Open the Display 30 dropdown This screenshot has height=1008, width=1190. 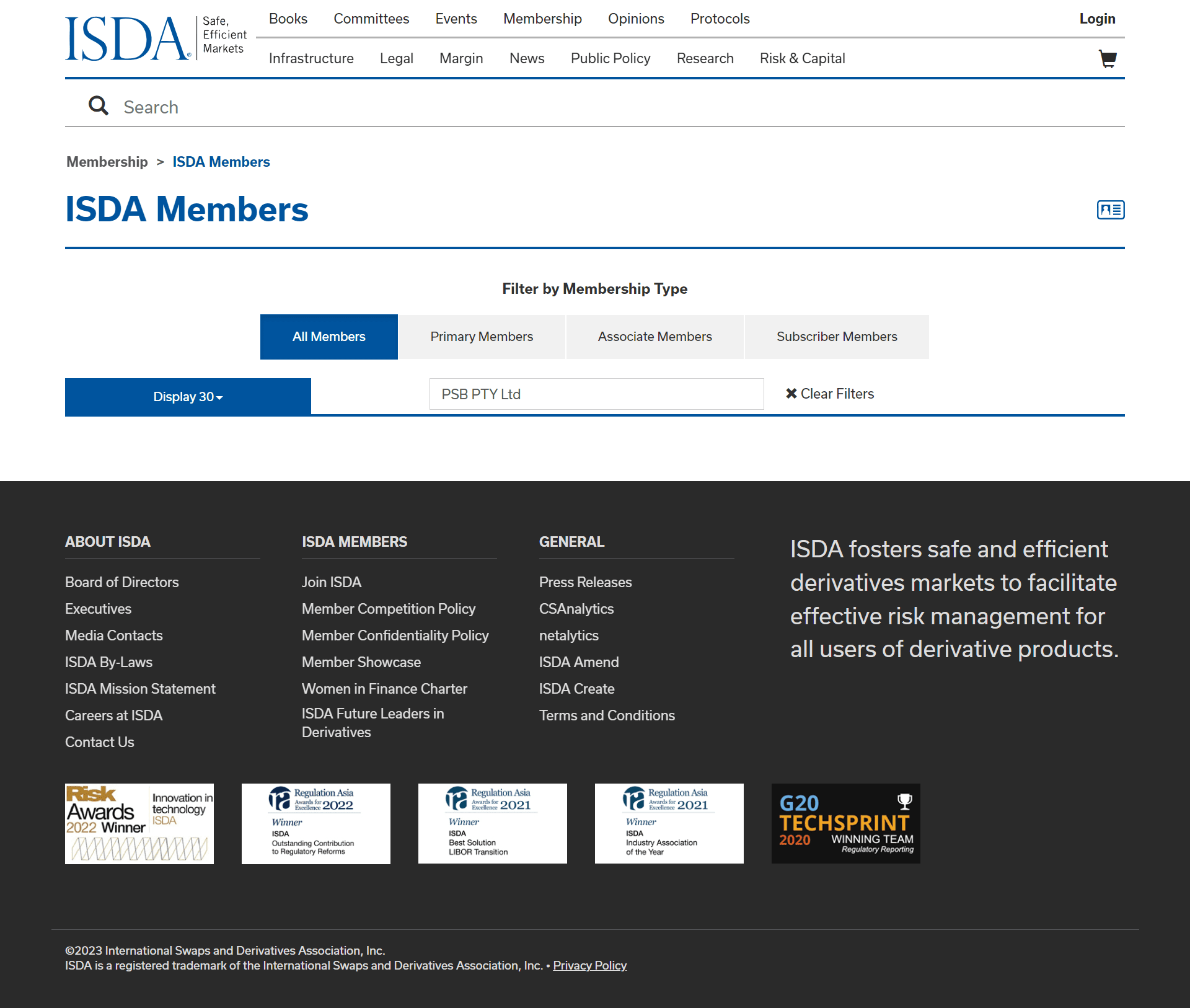pos(188,397)
